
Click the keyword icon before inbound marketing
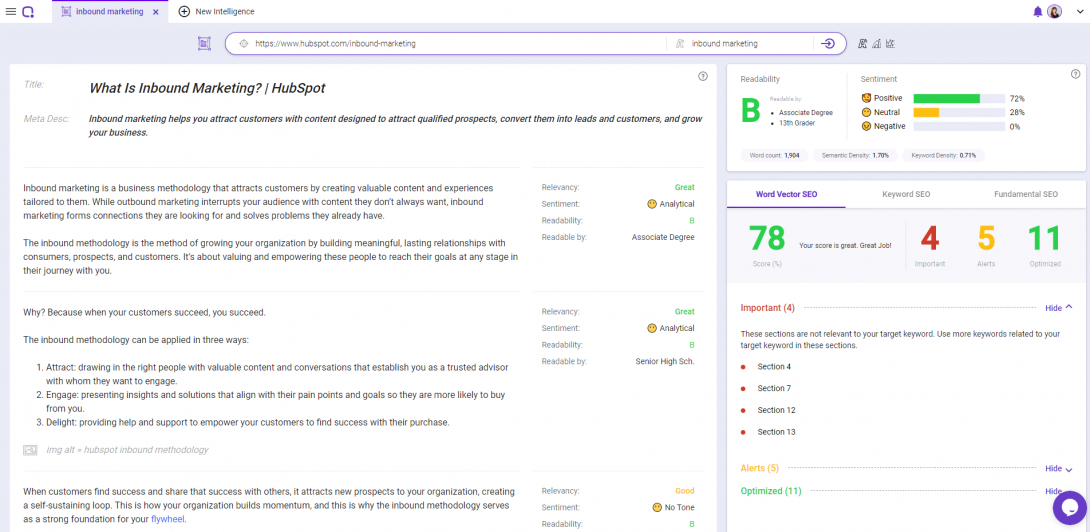pyautogui.click(x=681, y=43)
